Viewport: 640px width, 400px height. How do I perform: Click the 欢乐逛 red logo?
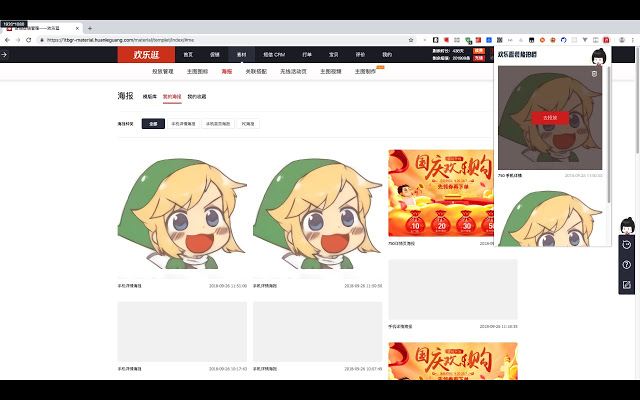tap(146, 54)
